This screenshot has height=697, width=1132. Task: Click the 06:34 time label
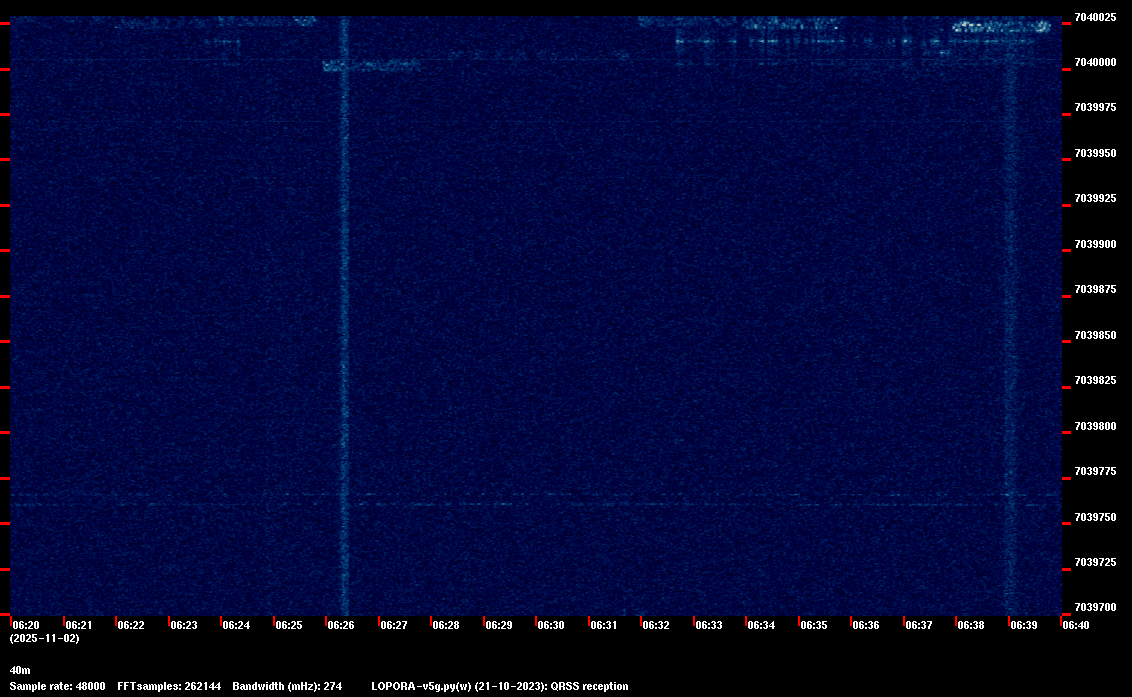(x=761, y=625)
